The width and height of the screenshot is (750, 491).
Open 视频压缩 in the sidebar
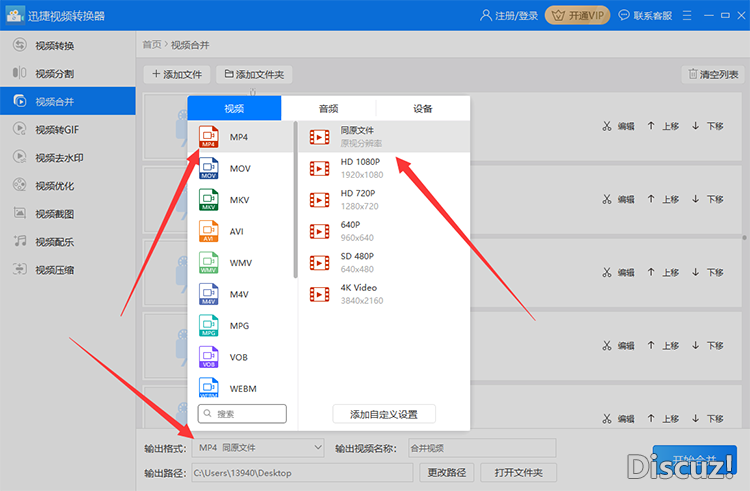(x=67, y=270)
